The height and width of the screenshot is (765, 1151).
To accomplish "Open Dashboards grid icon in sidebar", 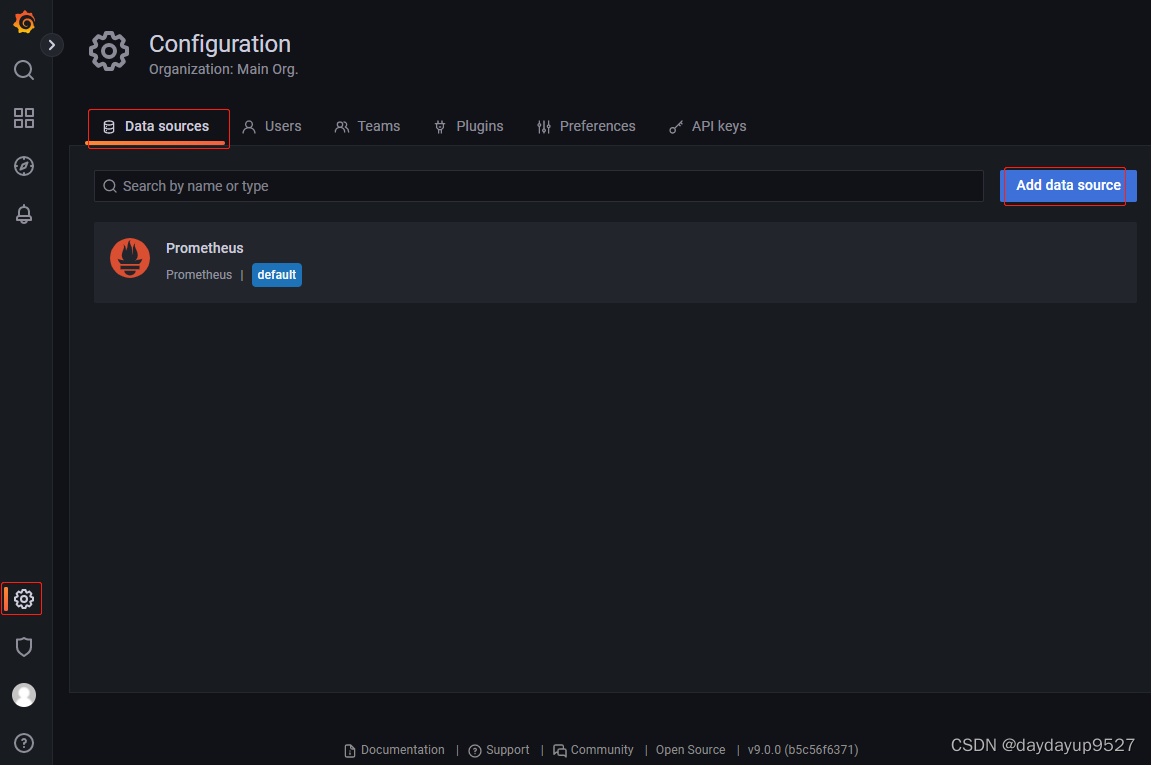I will 24,118.
